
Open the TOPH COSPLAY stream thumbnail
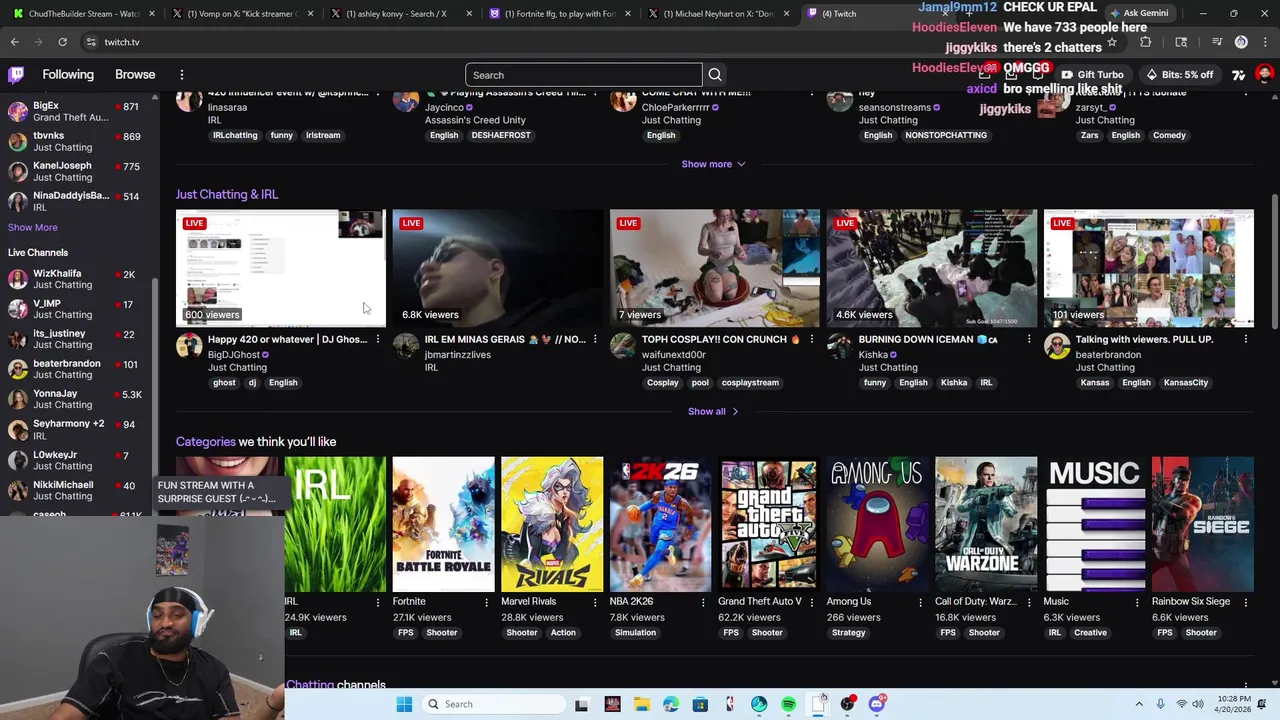click(x=715, y=268)
